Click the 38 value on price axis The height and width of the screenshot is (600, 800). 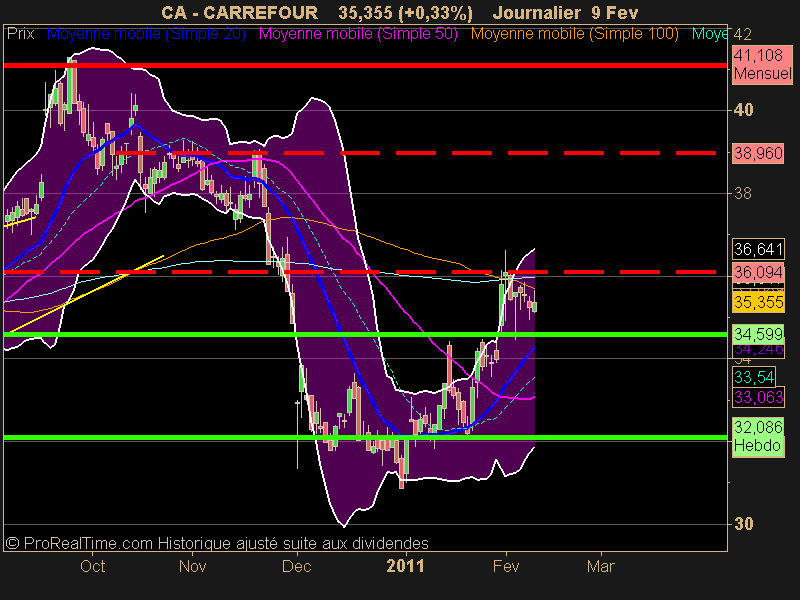[x=742, y=193]
